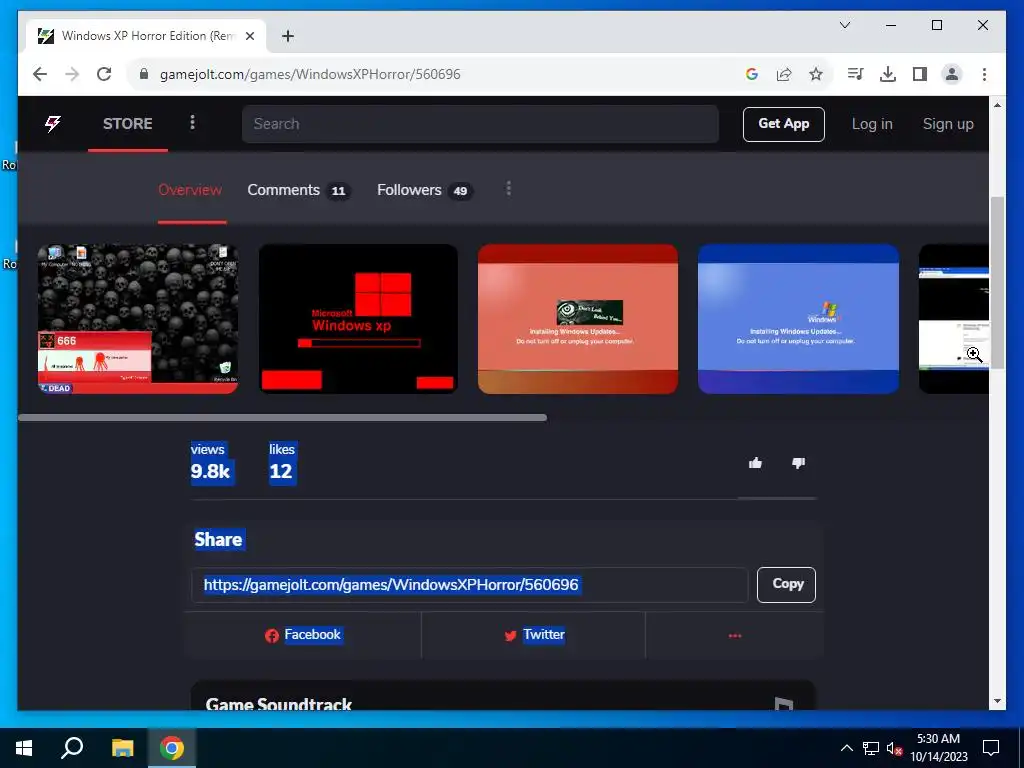Open the STORE tab in navbar
The width and height of the screenshot is (1024, 768).
pos(127,123)
